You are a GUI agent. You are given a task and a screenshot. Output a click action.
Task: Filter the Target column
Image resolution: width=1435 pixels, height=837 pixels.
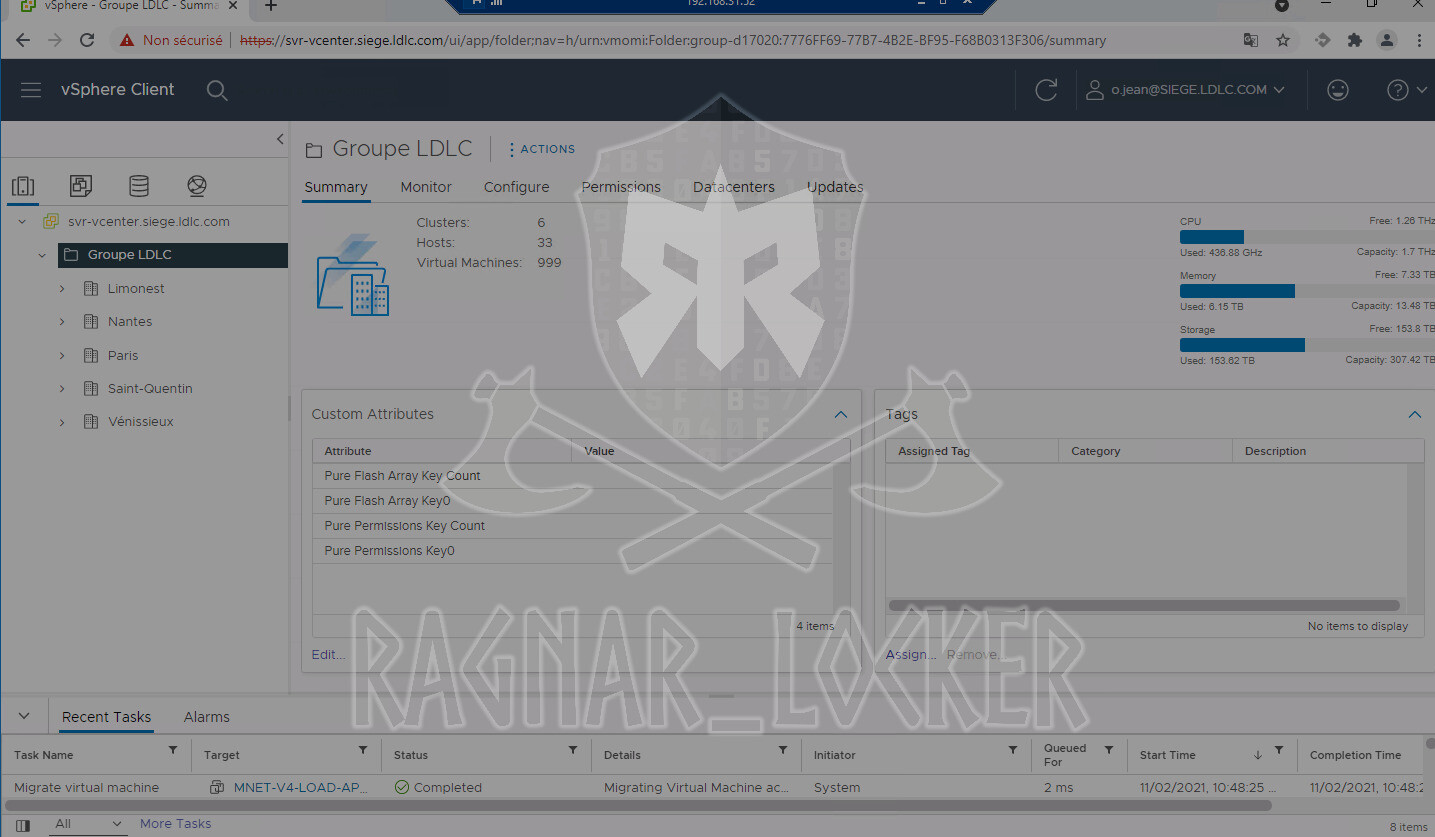(363, 750)
